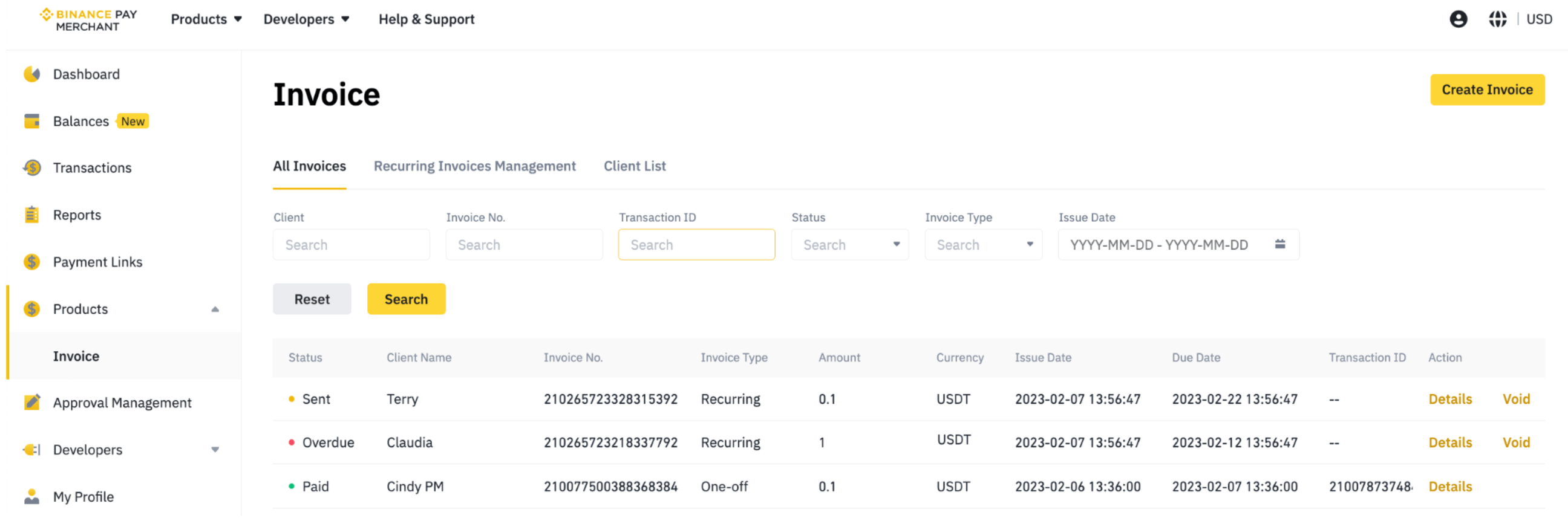Viewport: 1568px width, 521px height.
Task: Open Transactions coin icon in sidebar
Action: click(31, 168)
